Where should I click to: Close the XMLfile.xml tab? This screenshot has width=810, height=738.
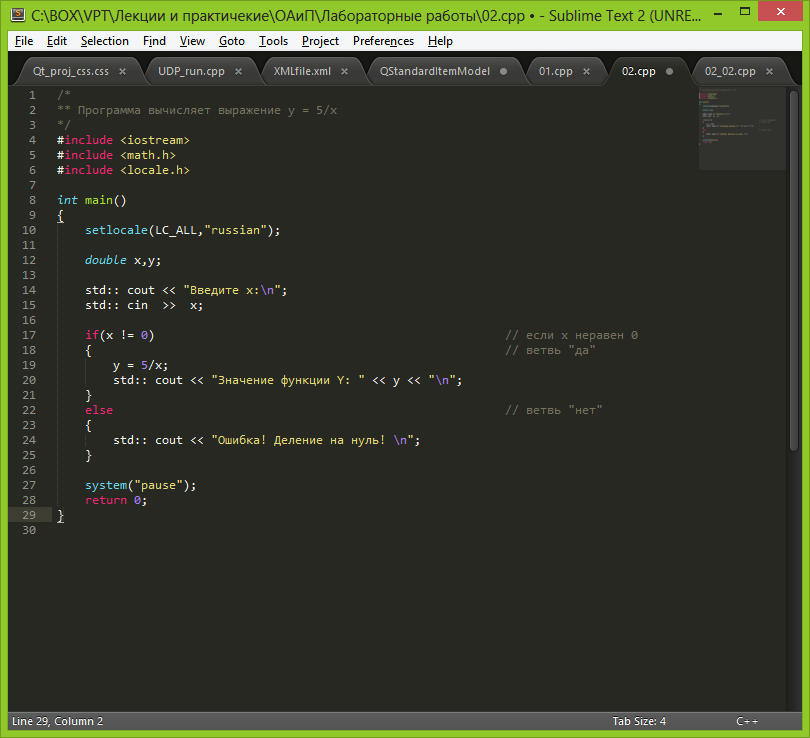tap(344, 72)
